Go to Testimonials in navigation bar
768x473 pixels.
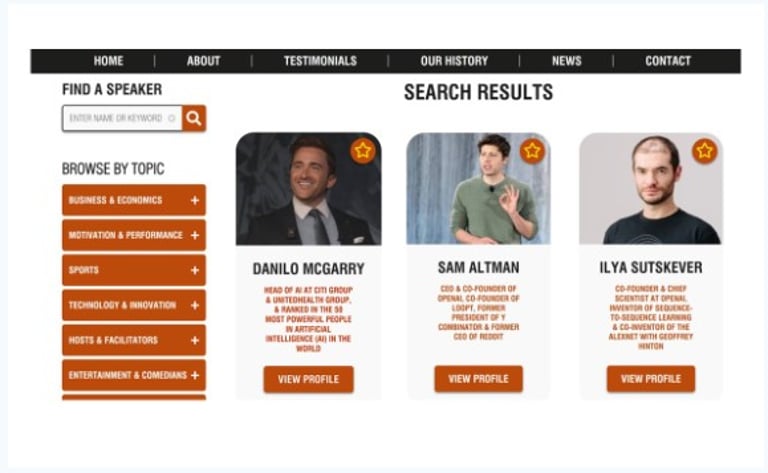[x=320, y=61]
